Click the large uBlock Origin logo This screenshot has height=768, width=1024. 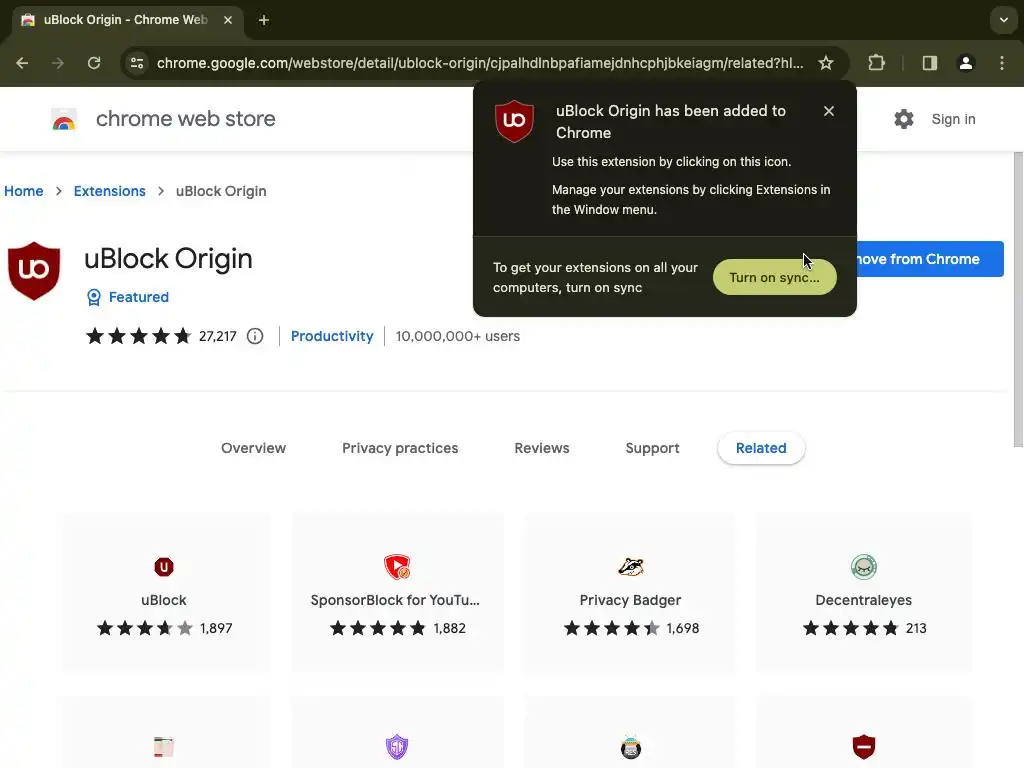[x=34, y=271]
